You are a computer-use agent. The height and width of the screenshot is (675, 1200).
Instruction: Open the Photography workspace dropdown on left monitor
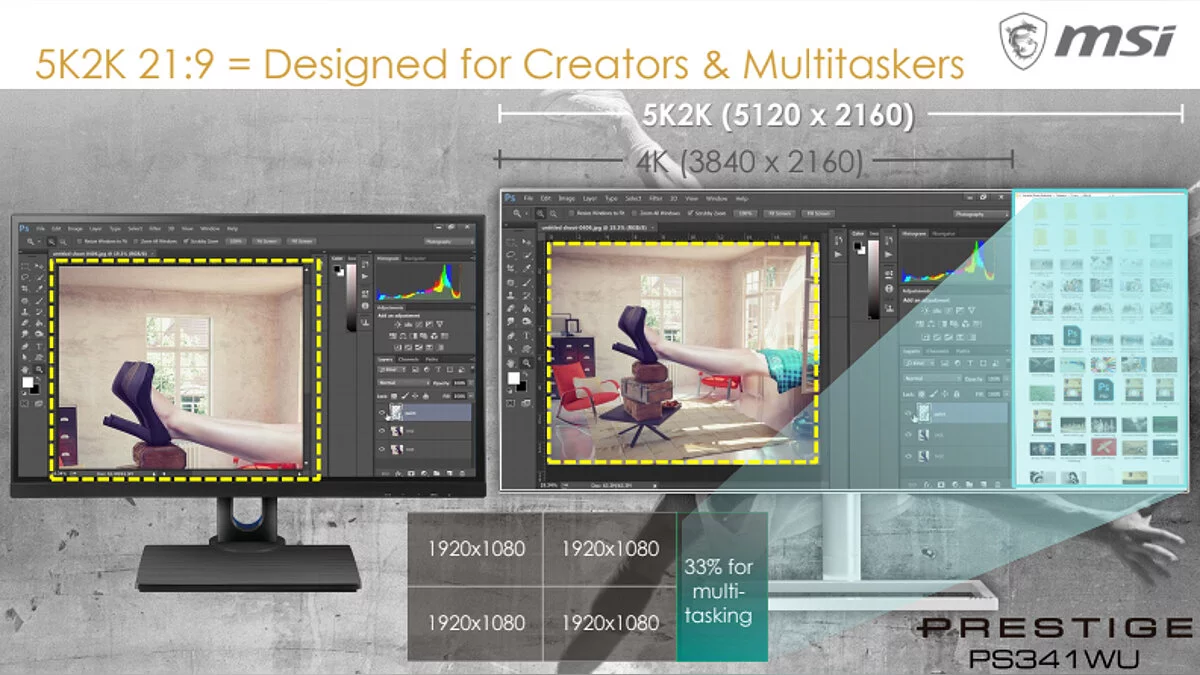click(x=450, y=241)
